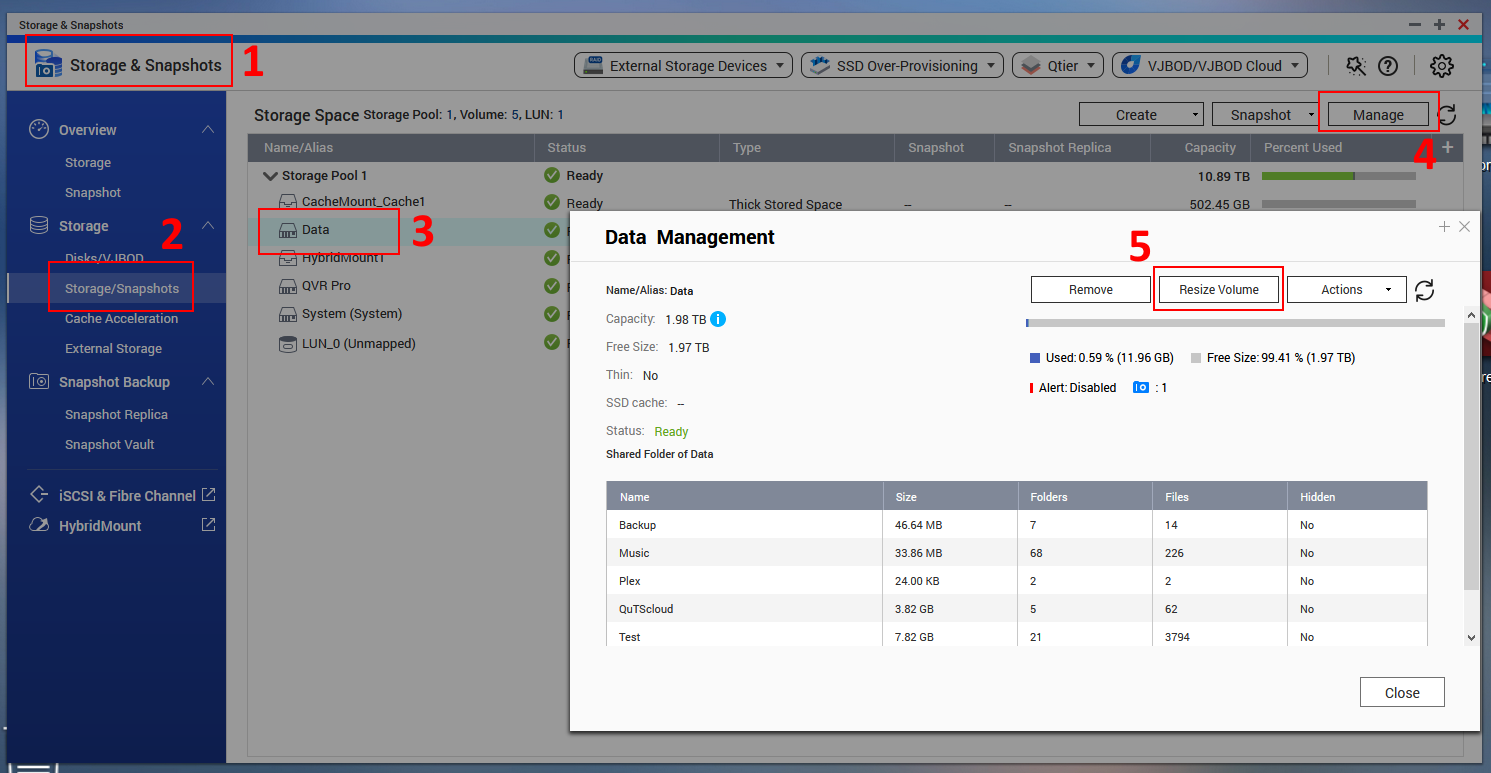Open Cache Acceleration in sidebar
The width and height of the screenshot is (1491, 773).
[x=122, y=319]
